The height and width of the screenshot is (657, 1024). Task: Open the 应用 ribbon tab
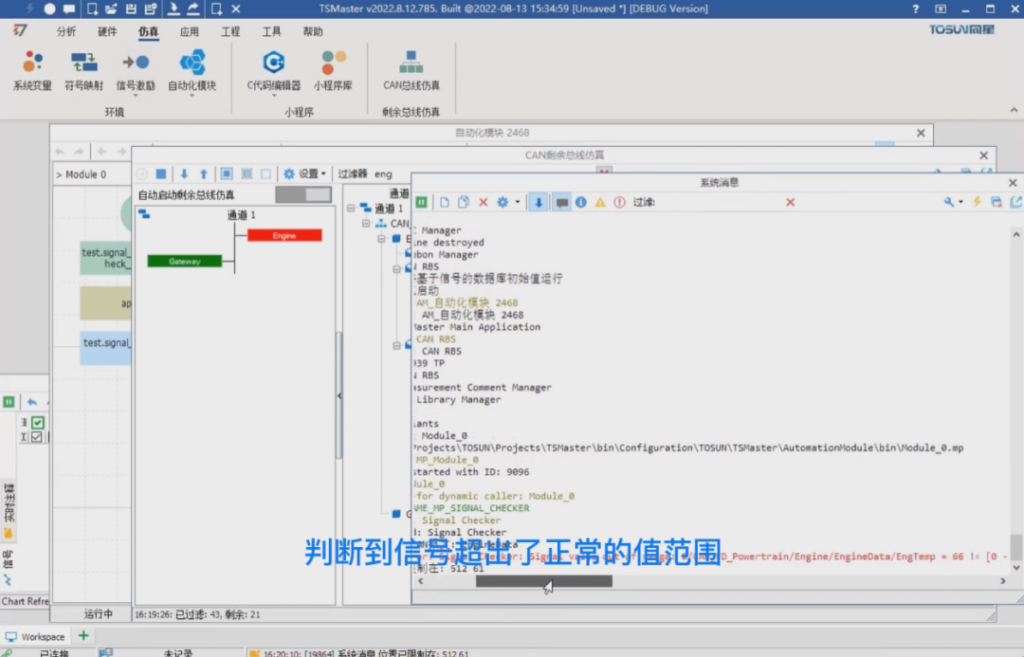189,31
